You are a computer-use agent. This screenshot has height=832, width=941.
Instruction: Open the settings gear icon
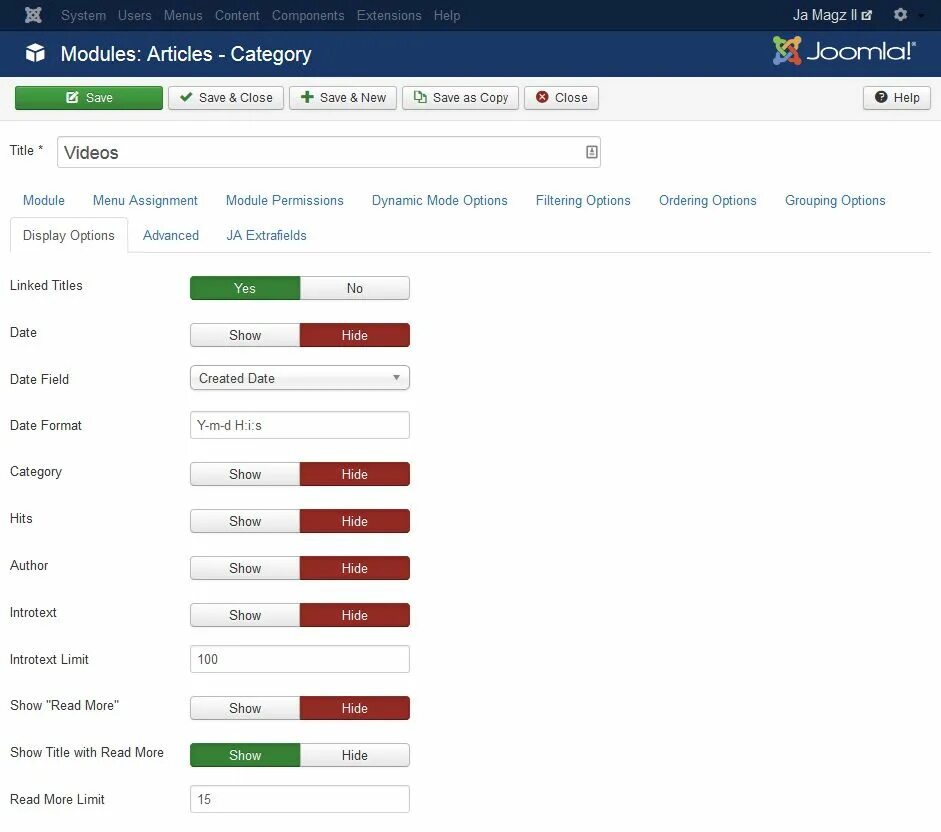(x=900, y=14)
